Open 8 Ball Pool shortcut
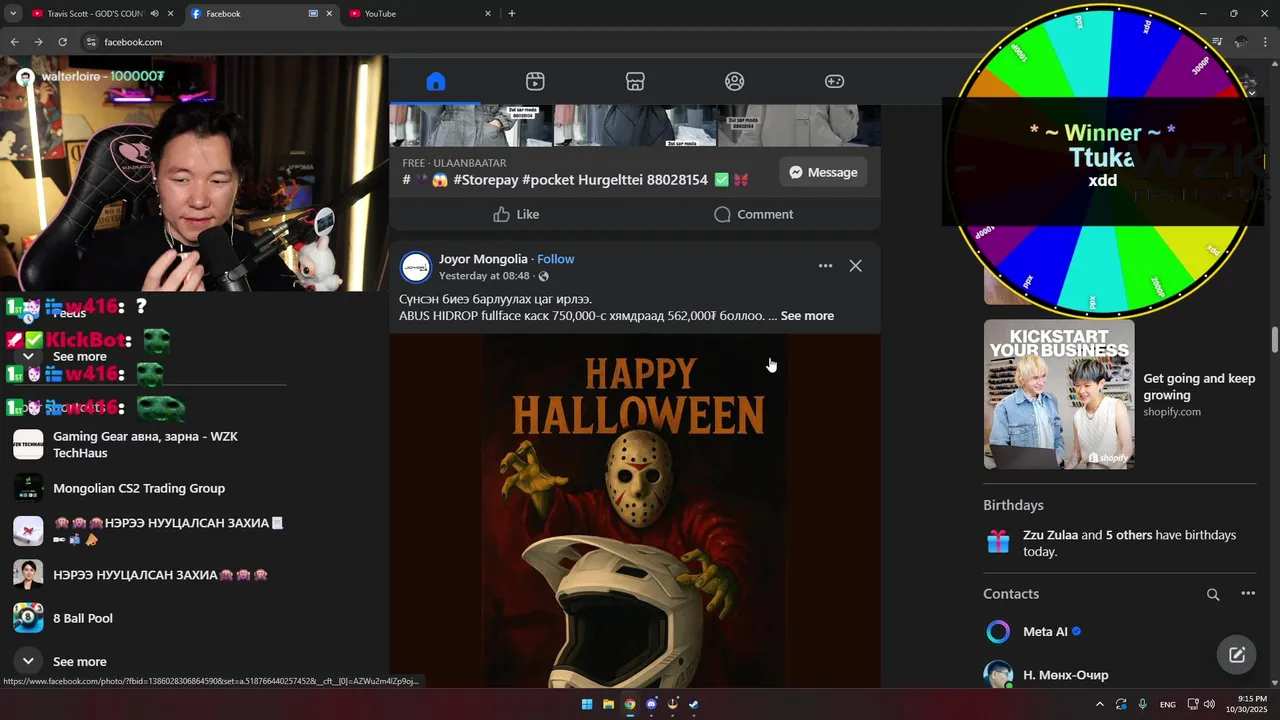This screenshot has width=1280, height=720. pyautogui.click(x=83, y=618)
